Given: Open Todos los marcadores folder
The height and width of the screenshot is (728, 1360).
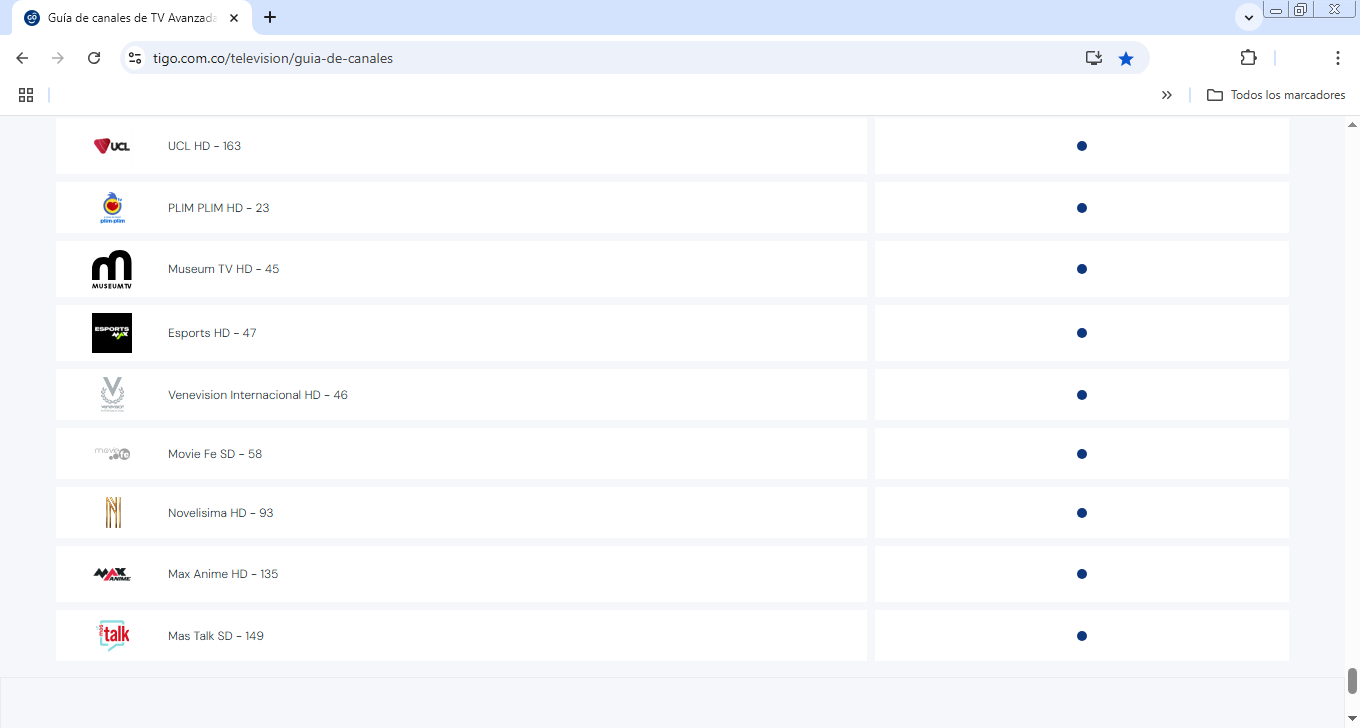Looking at the screenshot, I should [1276, 95].
